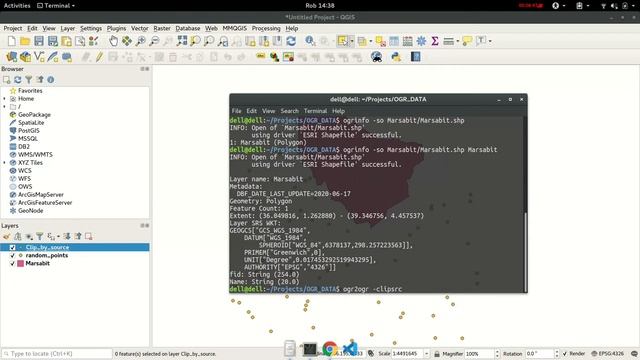
Task: Open the Scale combo box dropdown
Action: tap(427, 353)
